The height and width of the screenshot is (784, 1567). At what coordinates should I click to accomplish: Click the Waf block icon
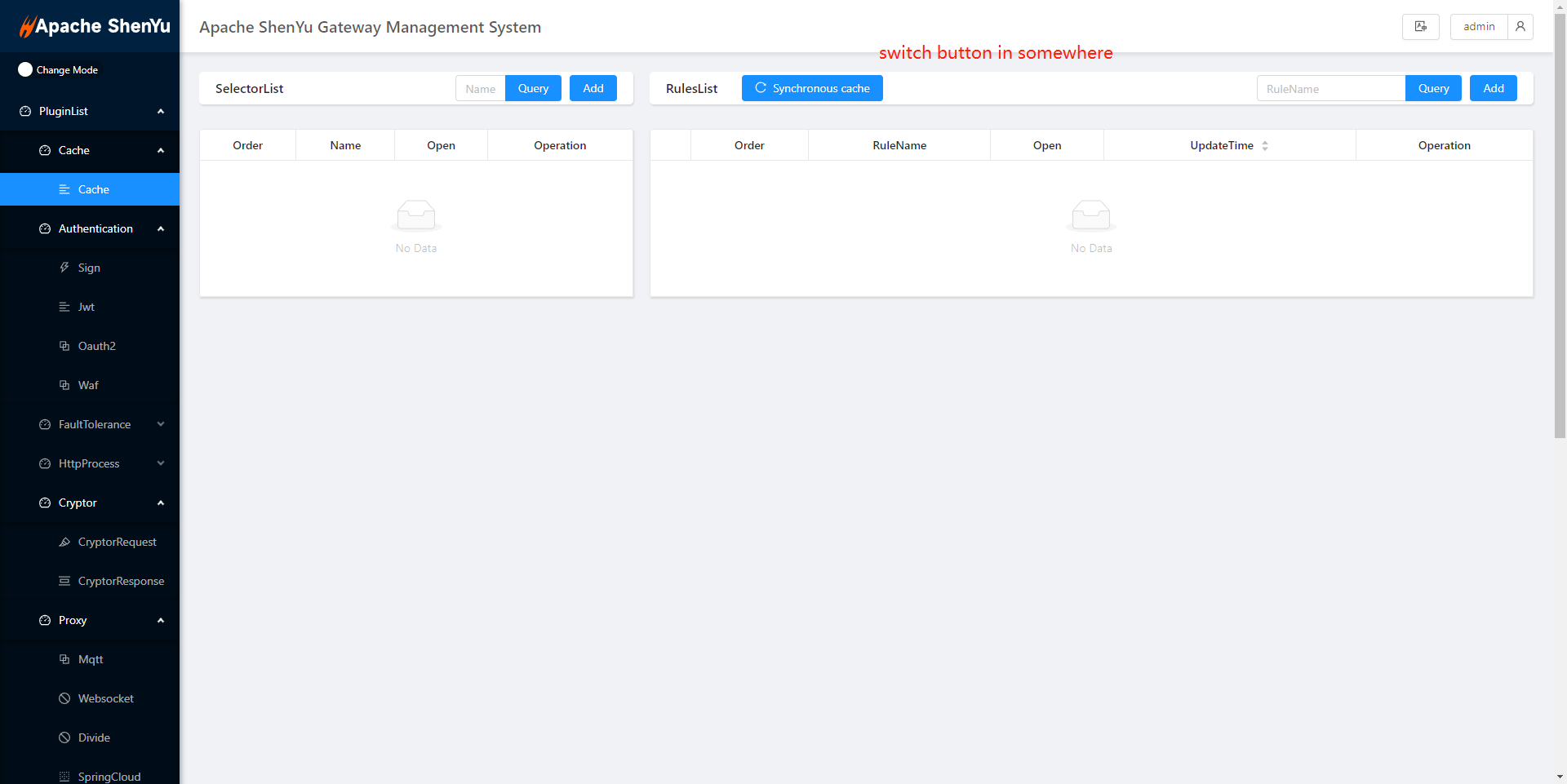[x=64, y=385]
